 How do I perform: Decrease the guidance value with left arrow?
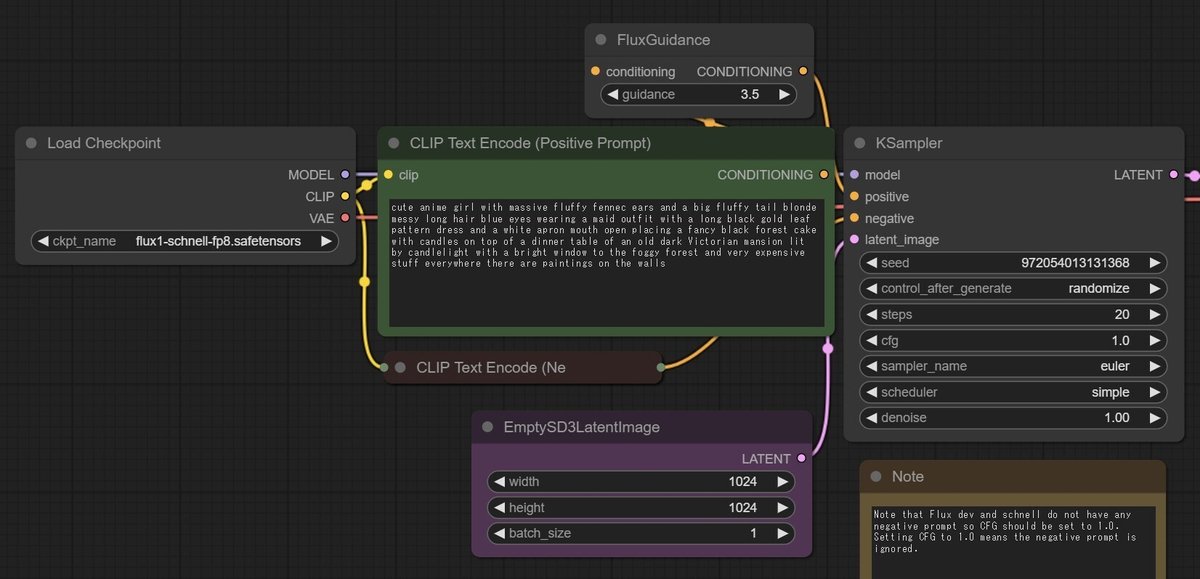611,95
